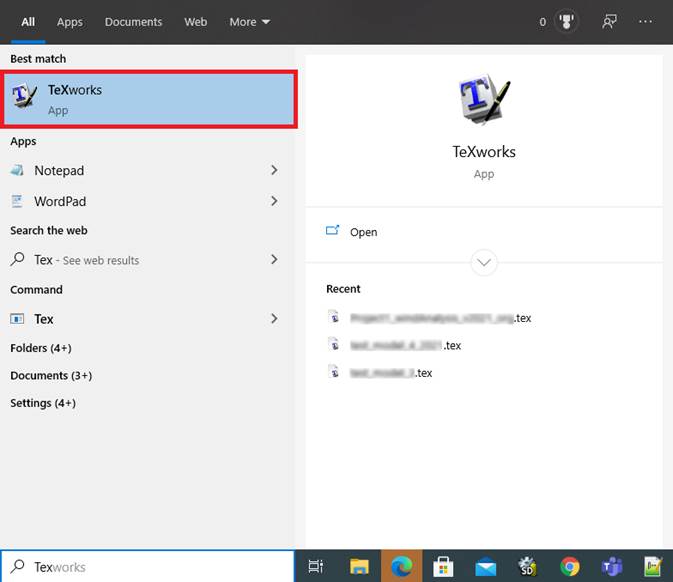Screen dimensions: 673x582
Task: Open Microsoft Teams from taskbar
Action: 612,567
